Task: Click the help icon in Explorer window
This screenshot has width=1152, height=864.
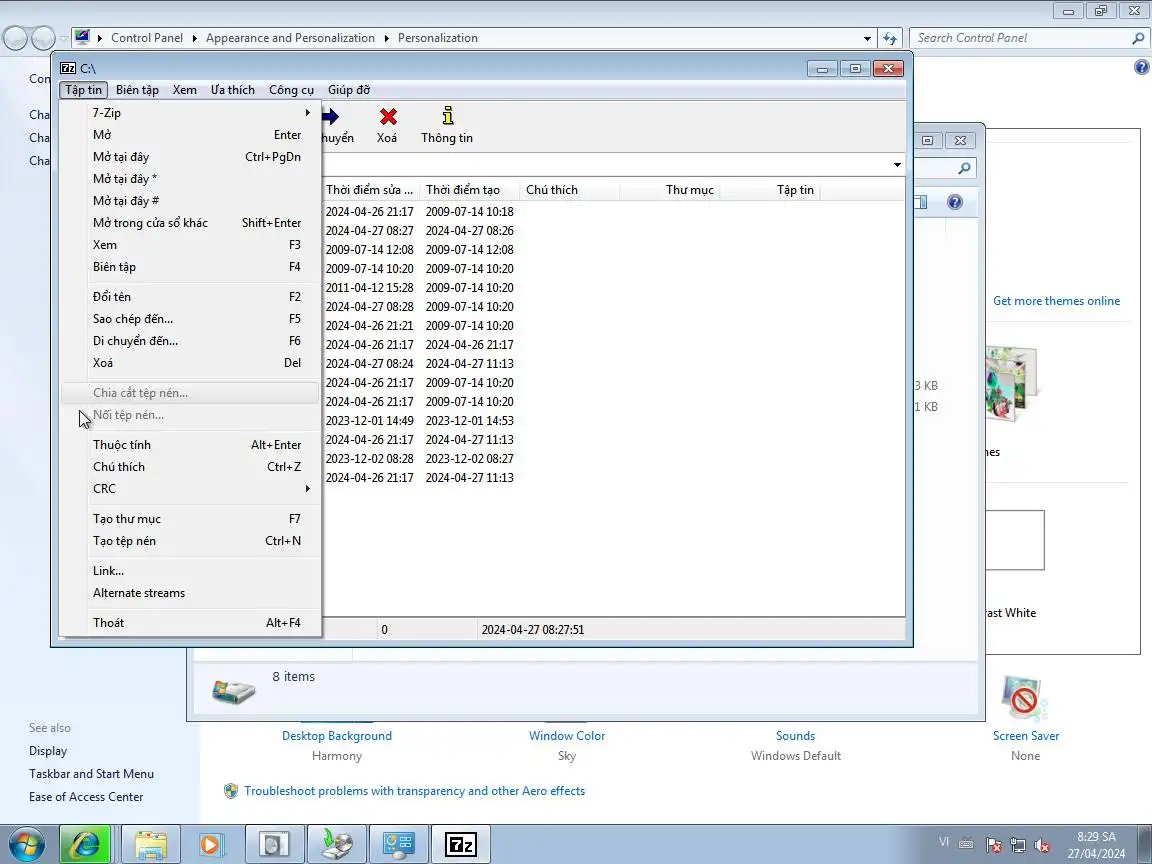Action: (954, 202)
